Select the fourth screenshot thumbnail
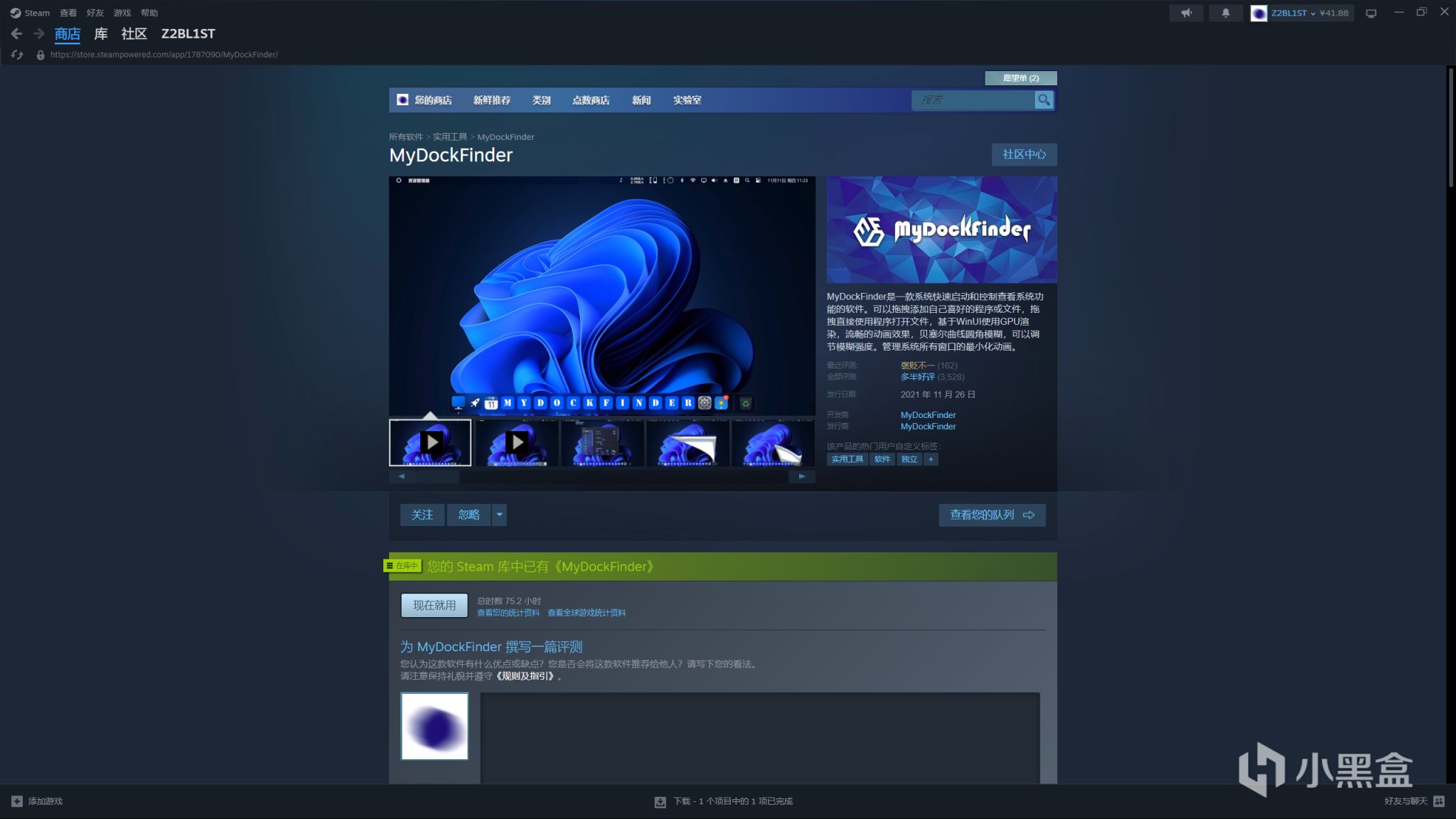 click(687, 442)
